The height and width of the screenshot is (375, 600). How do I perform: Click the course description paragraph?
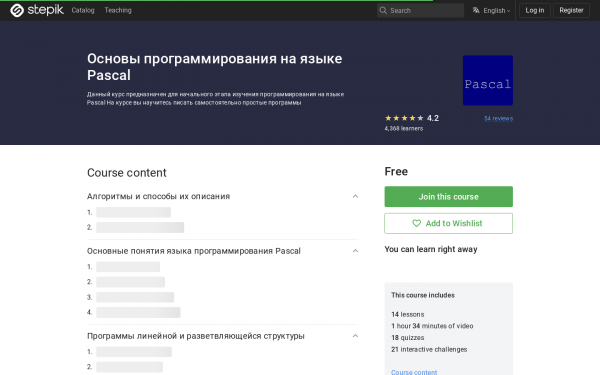tap(215, 98)
